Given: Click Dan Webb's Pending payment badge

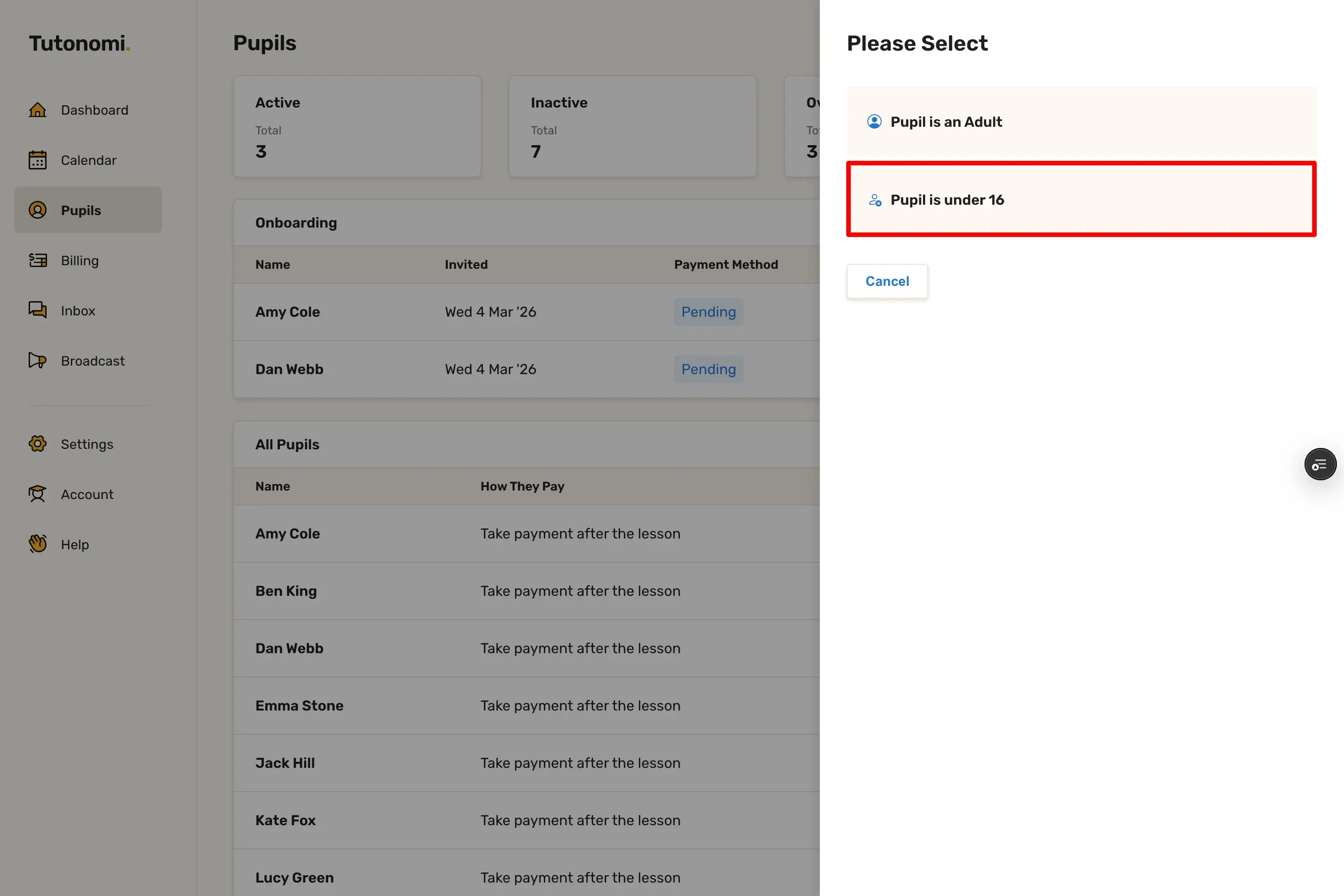Looking at the screenshot, I should [709, 369].
